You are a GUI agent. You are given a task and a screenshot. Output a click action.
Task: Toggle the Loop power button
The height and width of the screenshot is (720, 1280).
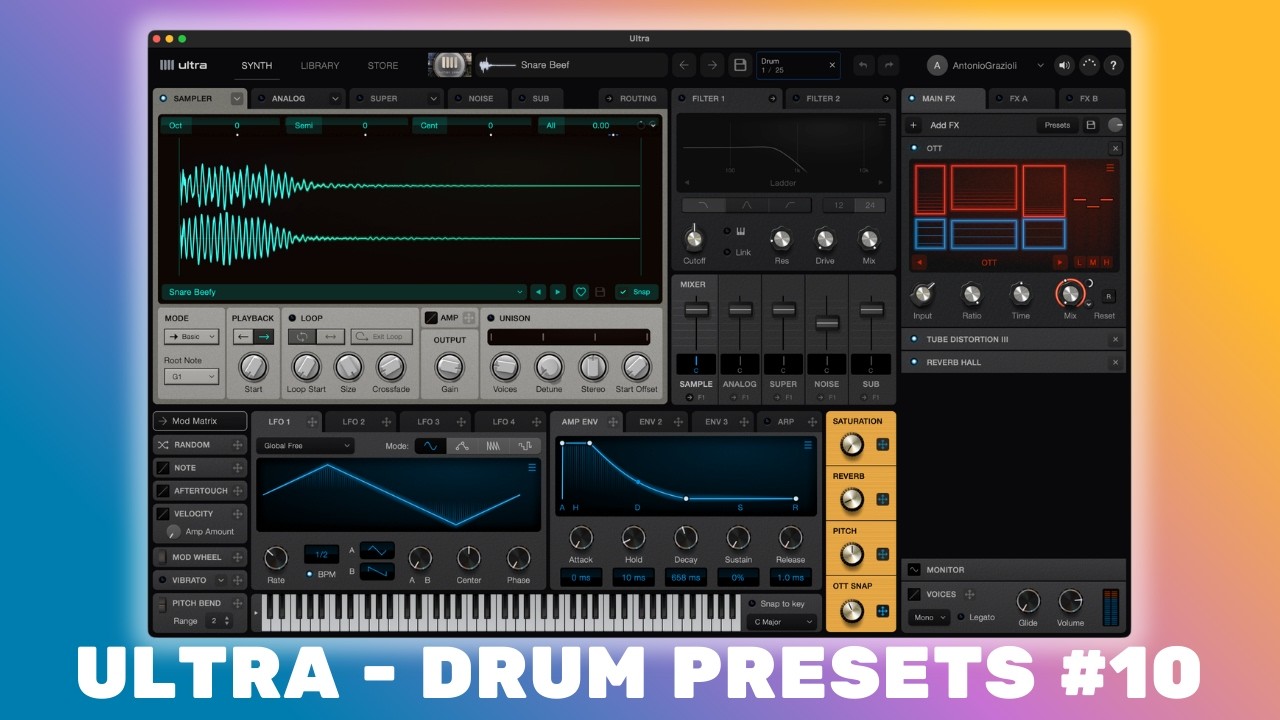[x=293, y=318]
